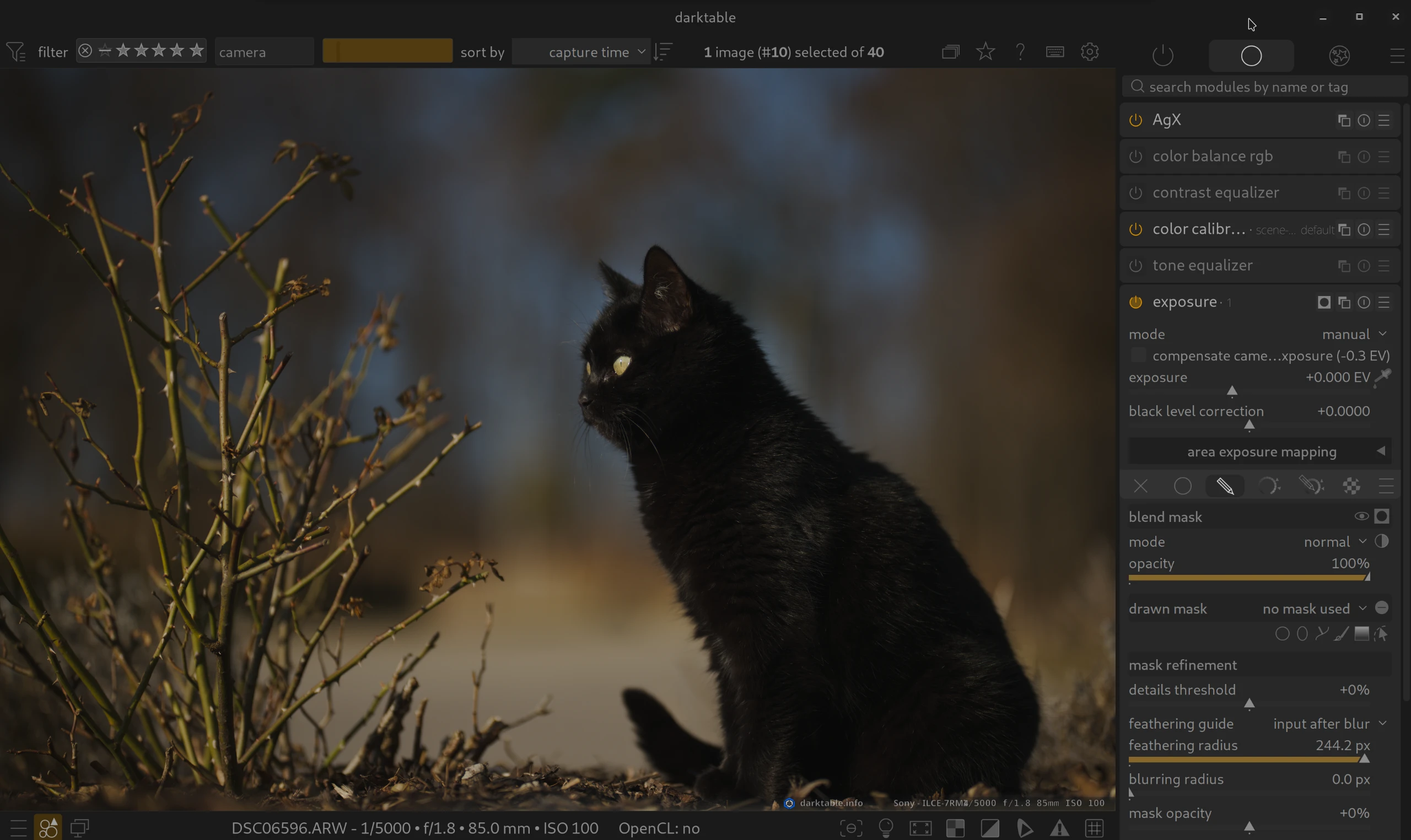This screenshot has height=840, width=1411.
Task: Open feathering guide dropdown
Action: click(1328, 723)
